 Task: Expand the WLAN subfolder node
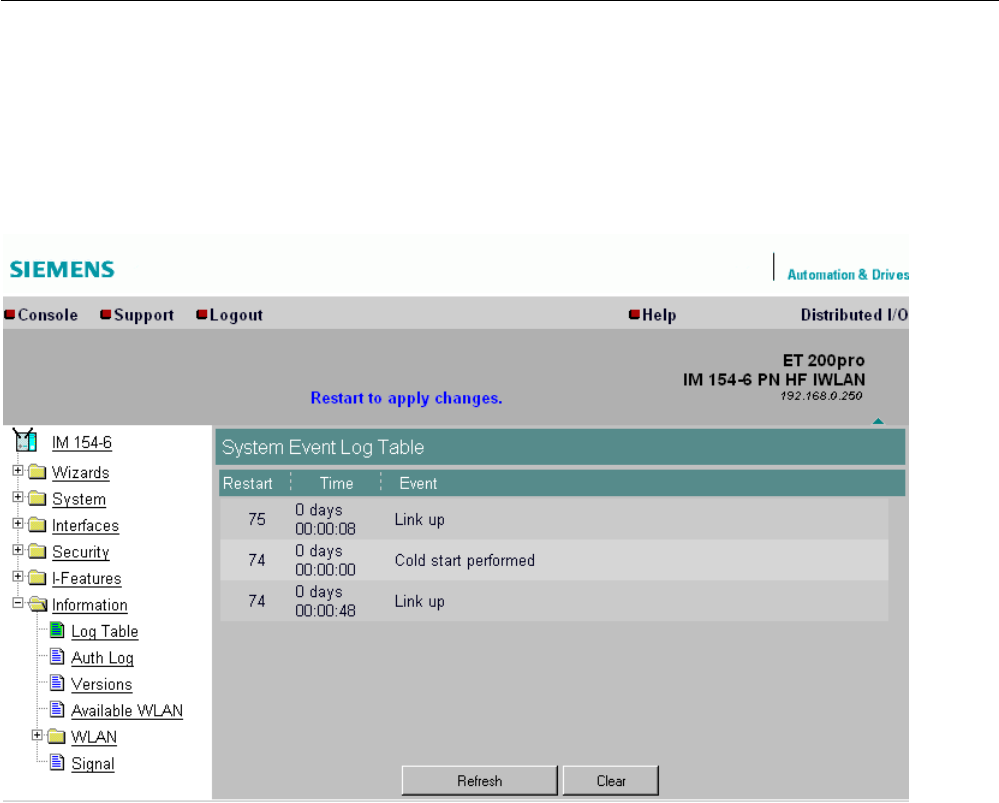(37, 735)
